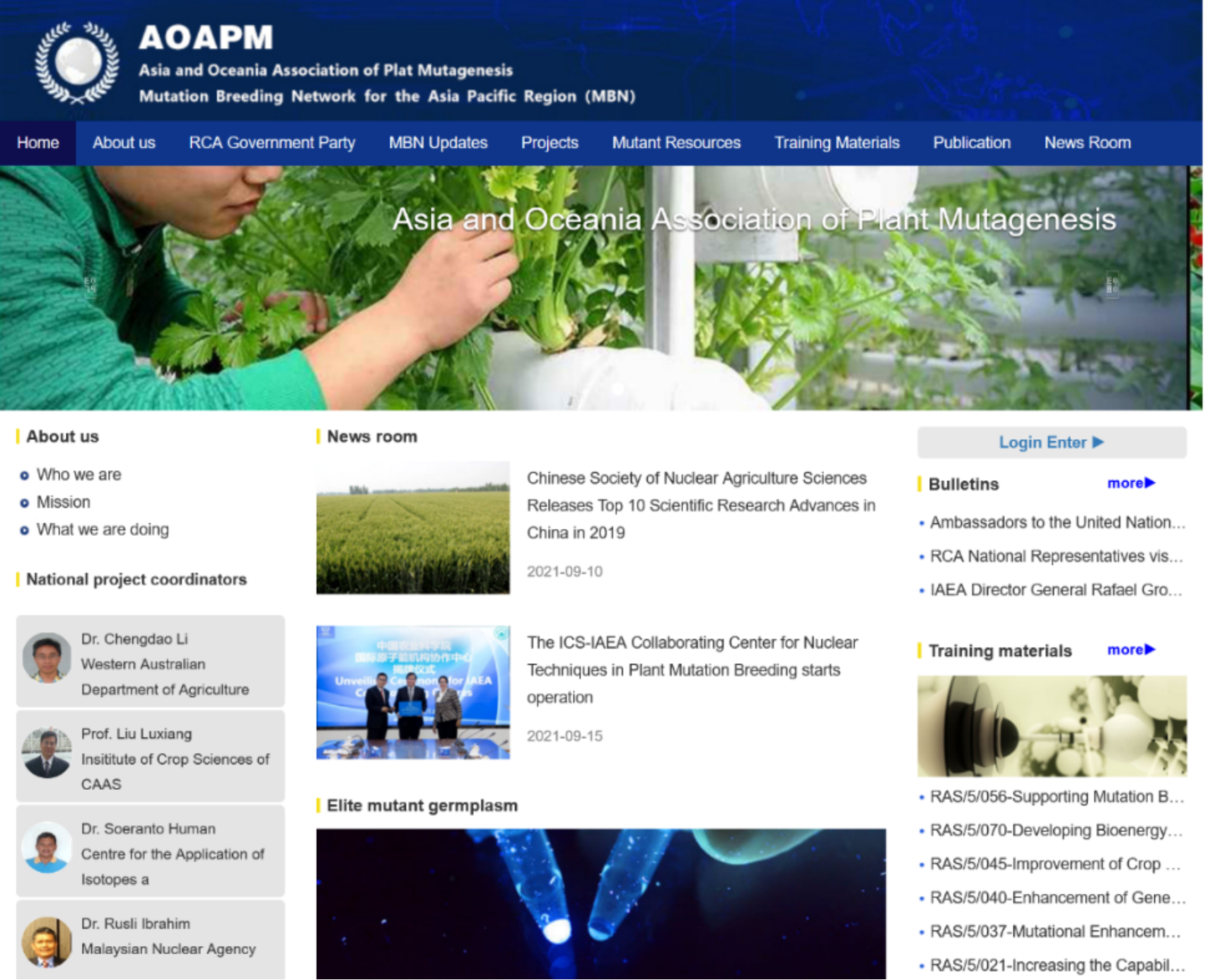Open the Training materials microscope image

[1051, 726]
